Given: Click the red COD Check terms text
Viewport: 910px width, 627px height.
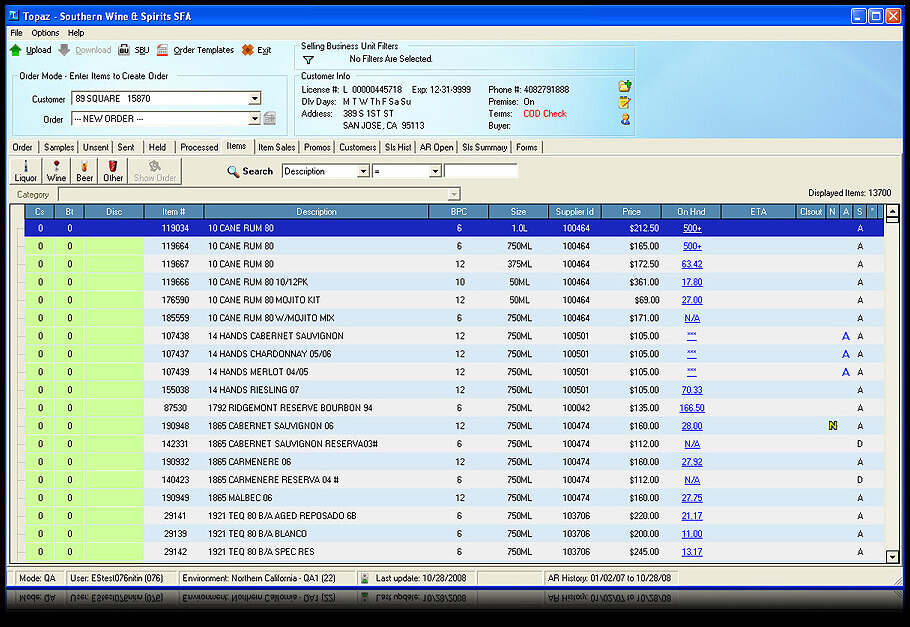Looking at the screenshot, I should [x=544, y=114].
